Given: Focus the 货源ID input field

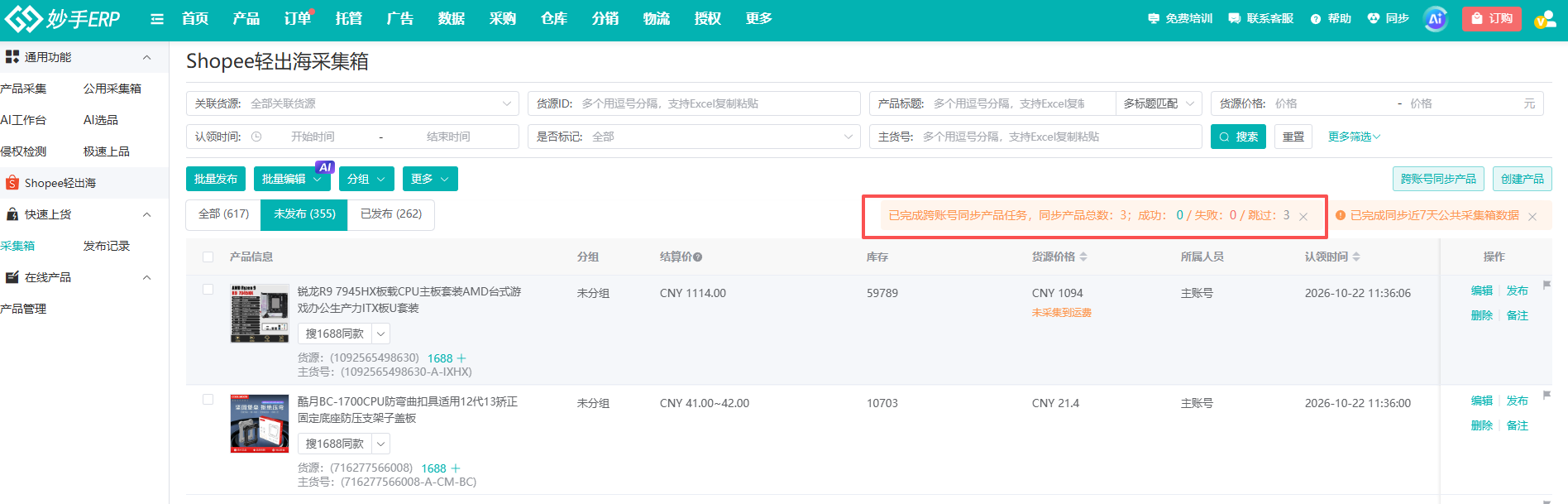Looking at the screenshot, I should (694, 103).
